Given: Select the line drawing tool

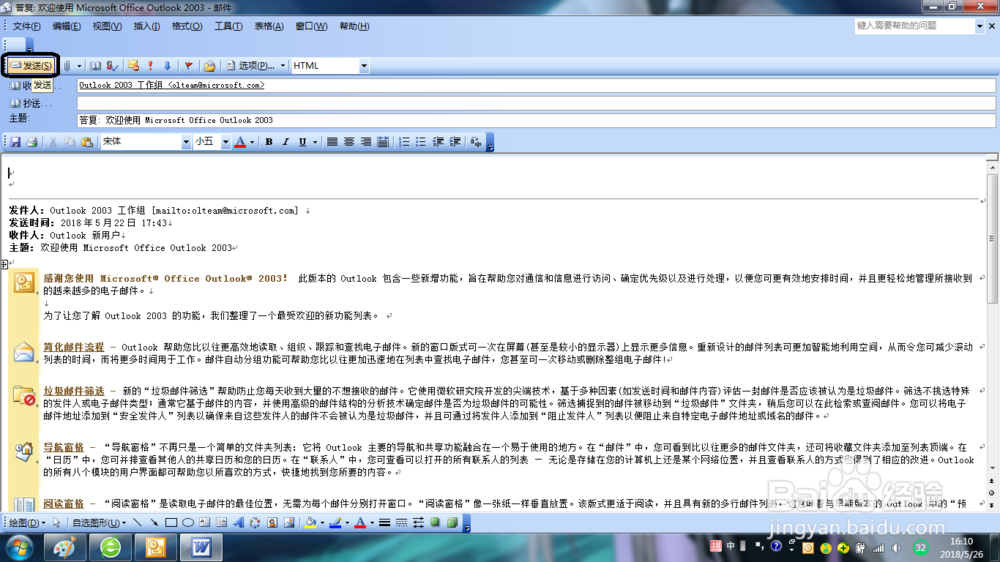Looking at the screenshot, I should [137, 523].
